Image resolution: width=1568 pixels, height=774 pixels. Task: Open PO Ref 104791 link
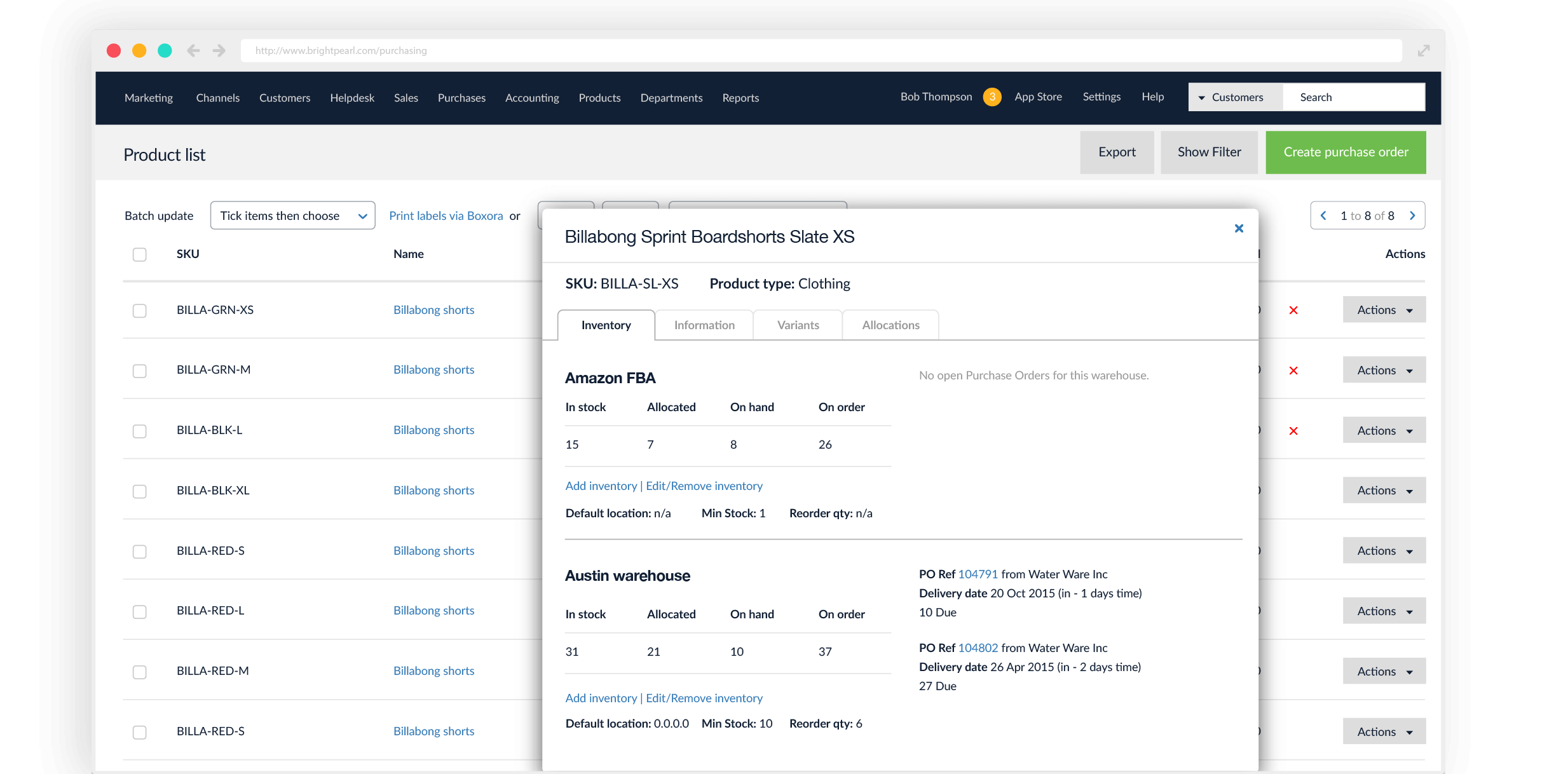click(978, 574)
